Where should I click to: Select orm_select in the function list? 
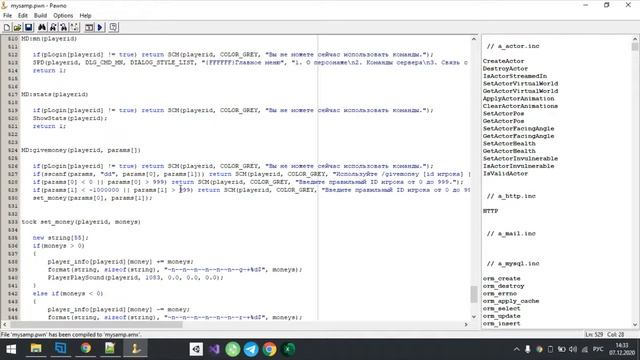(502, 309)
